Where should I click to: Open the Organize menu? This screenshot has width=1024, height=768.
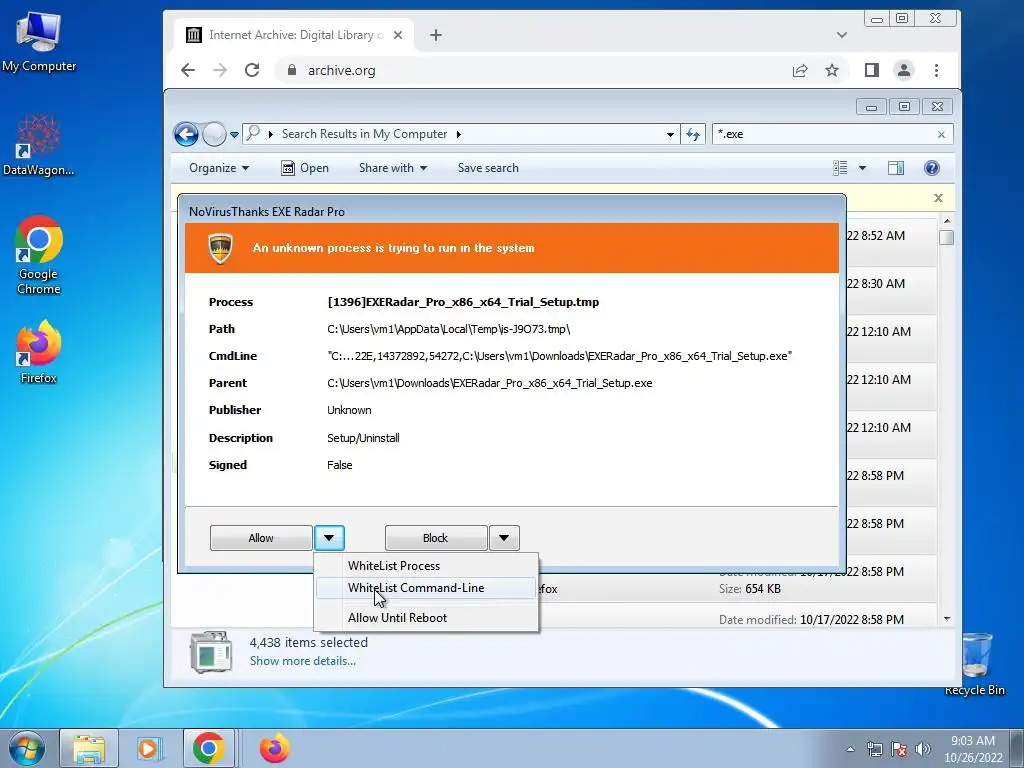(219, 168)
